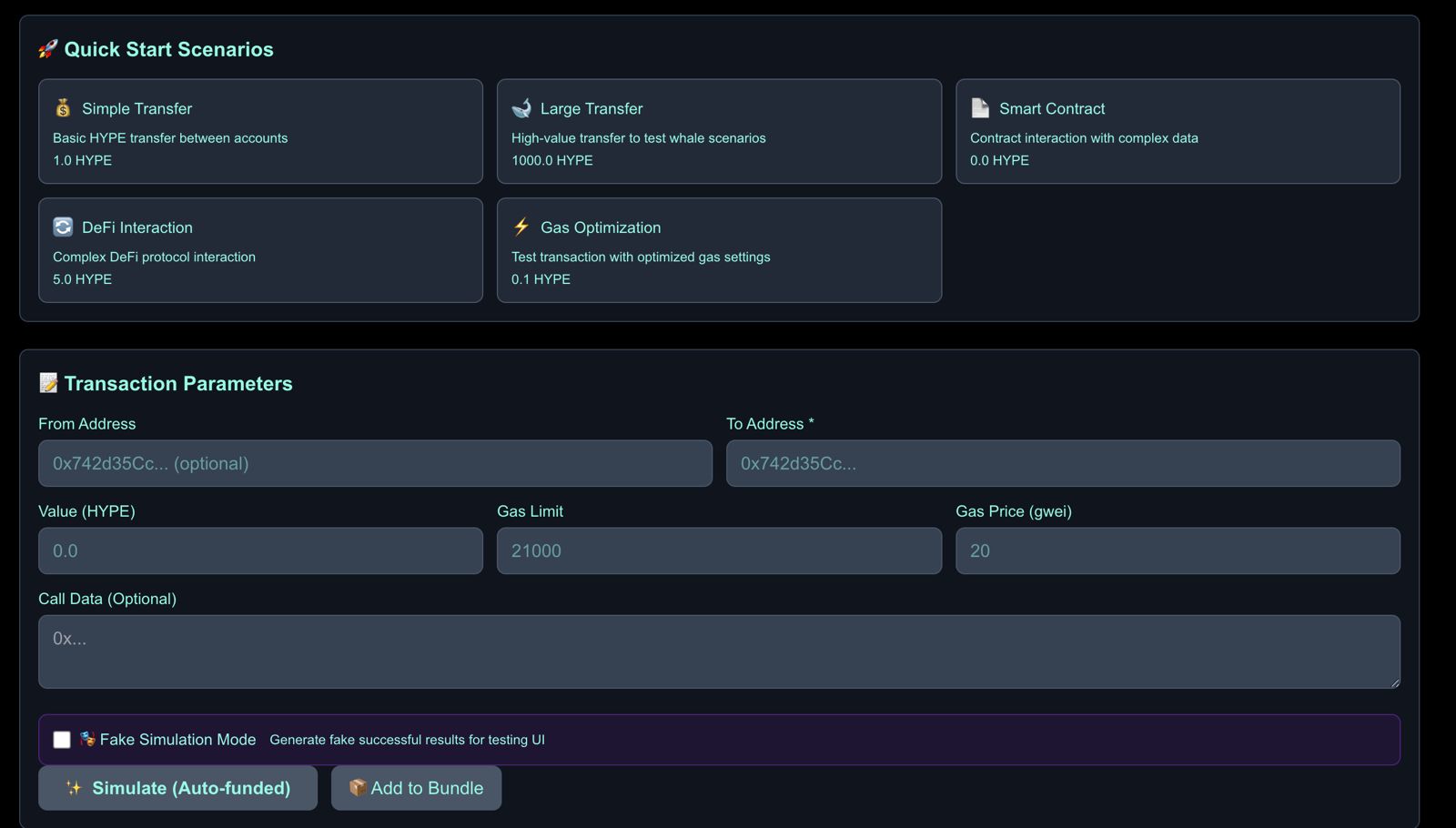Image resolution: width=1456 pixels, height=828 pixels.
Task: Click the 'Gas Limit' label
Action: point(530,511)
